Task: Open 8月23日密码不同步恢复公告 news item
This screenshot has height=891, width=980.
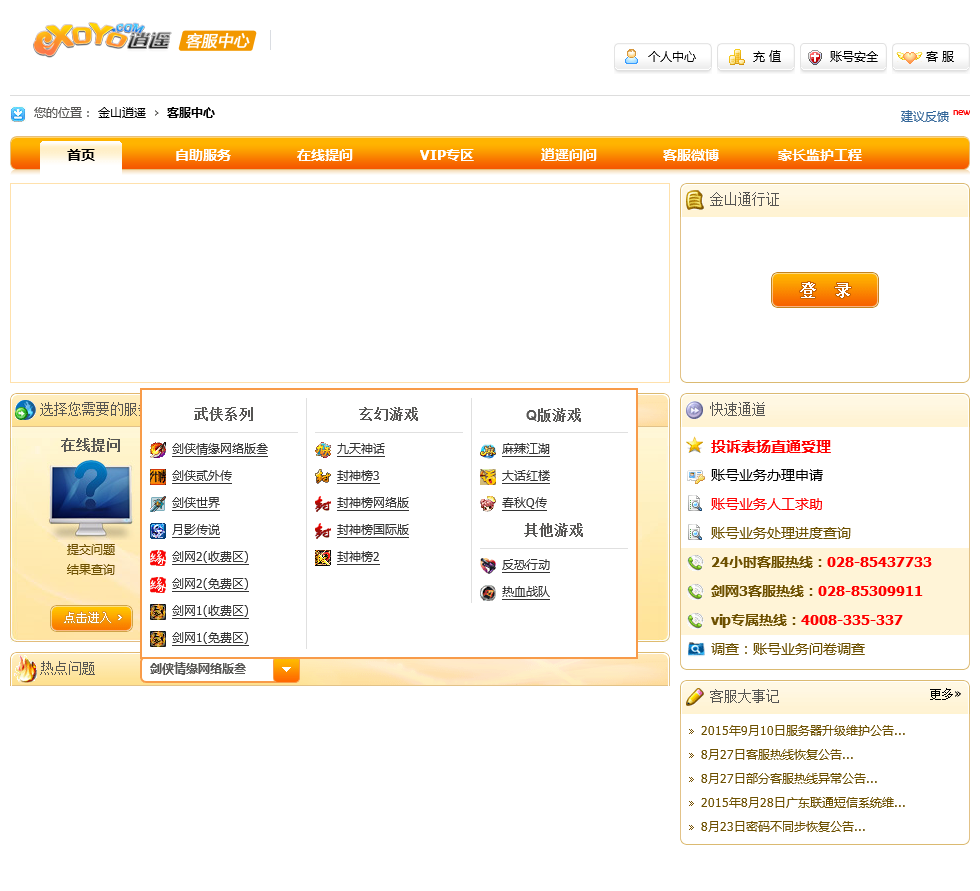Action: (x=782, y=827)
